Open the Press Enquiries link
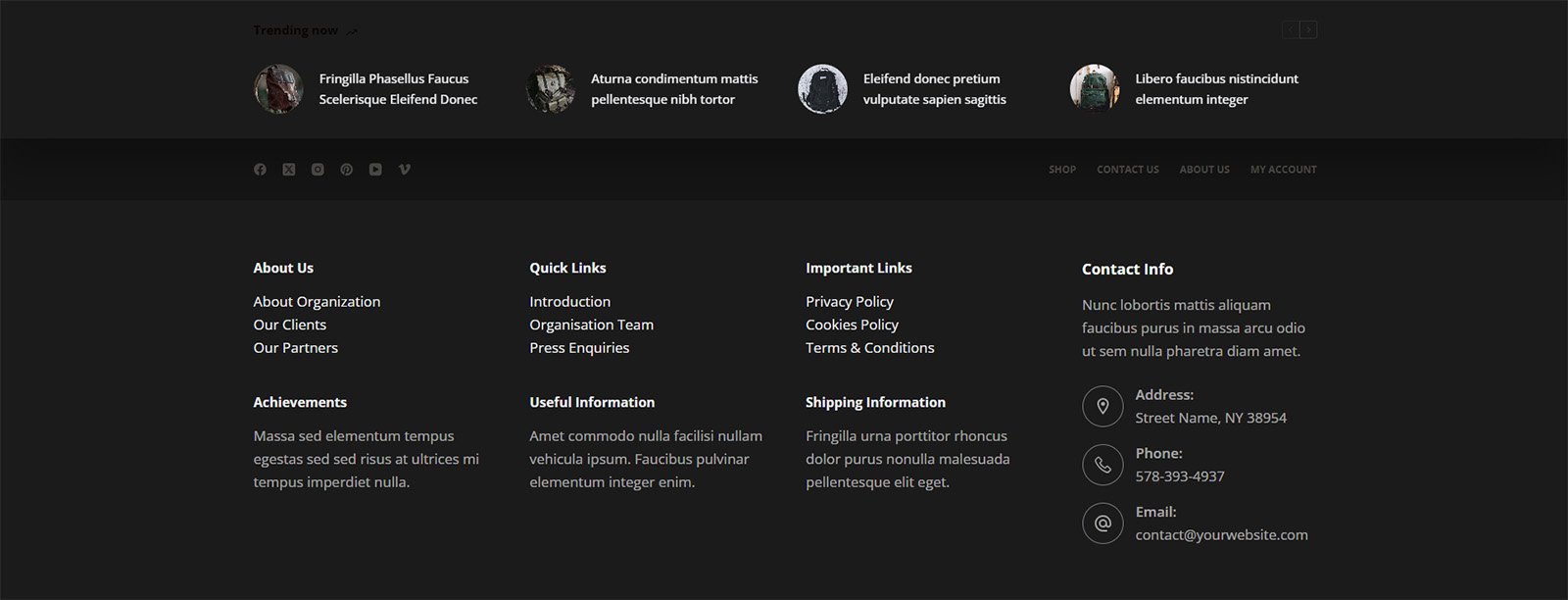Screen dimensions: 1568x600 click(579, 348)
